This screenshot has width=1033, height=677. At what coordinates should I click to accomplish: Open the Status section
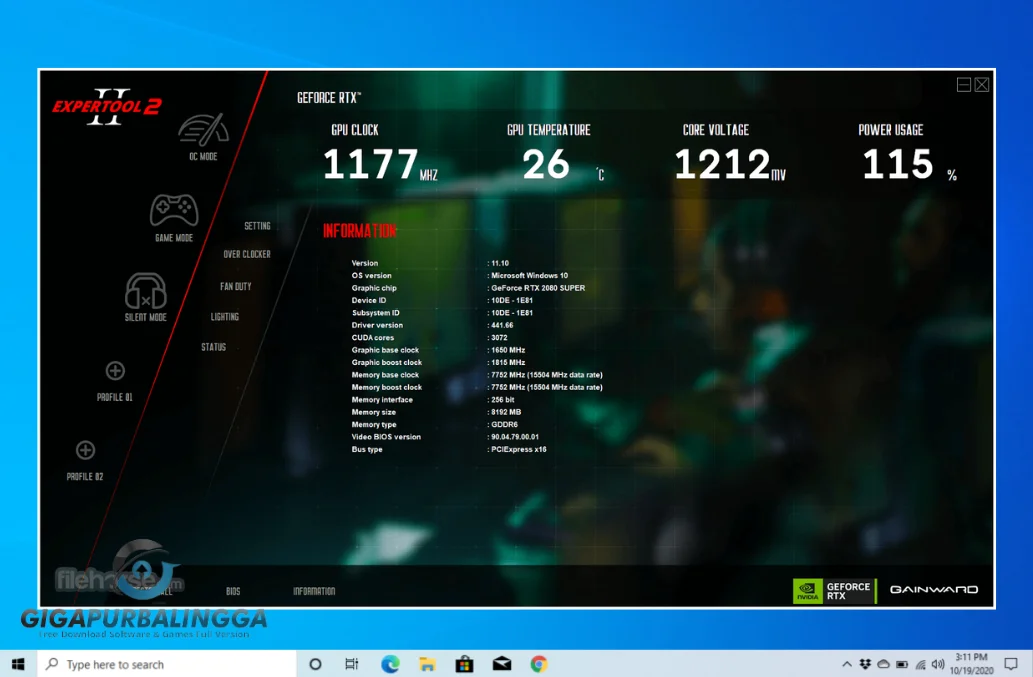click(x=213, y=347)
